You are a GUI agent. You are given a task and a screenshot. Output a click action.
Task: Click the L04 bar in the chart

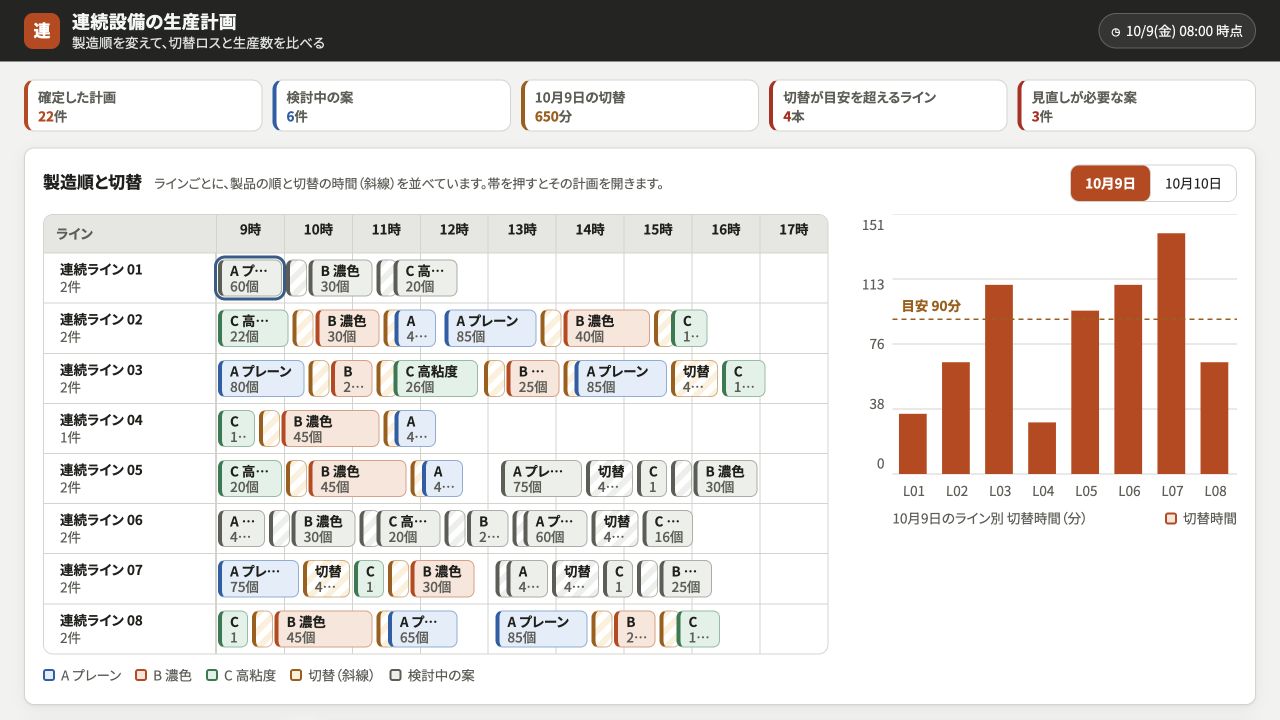pos(1042,448)
